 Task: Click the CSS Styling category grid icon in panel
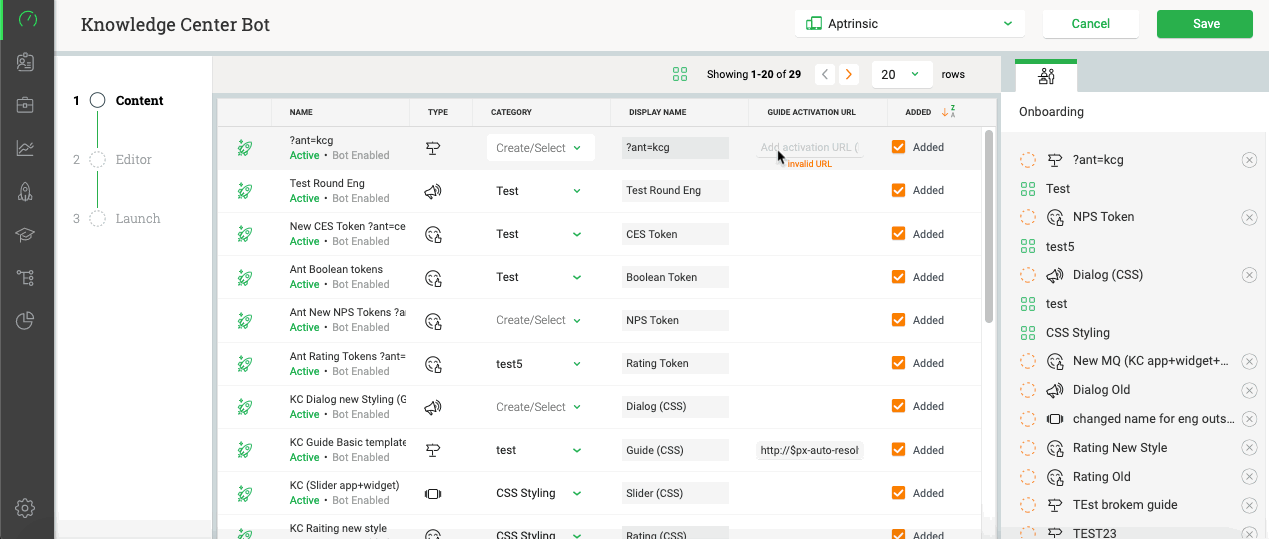(1027, 333)
